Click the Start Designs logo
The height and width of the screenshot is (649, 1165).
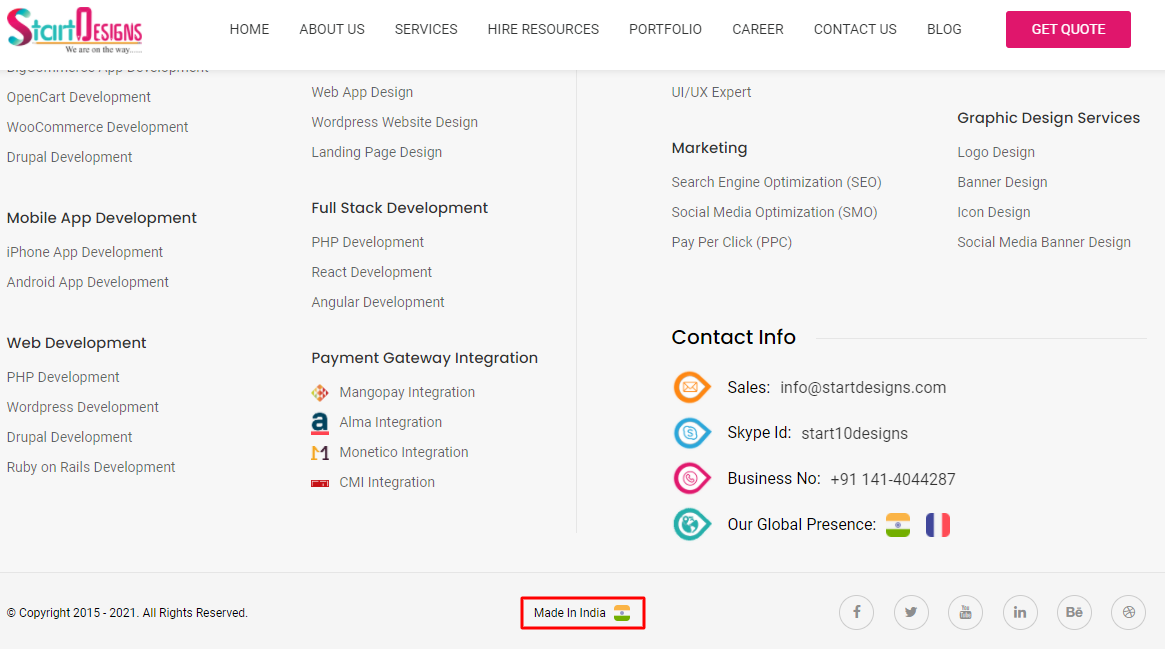tap(75, 30)
